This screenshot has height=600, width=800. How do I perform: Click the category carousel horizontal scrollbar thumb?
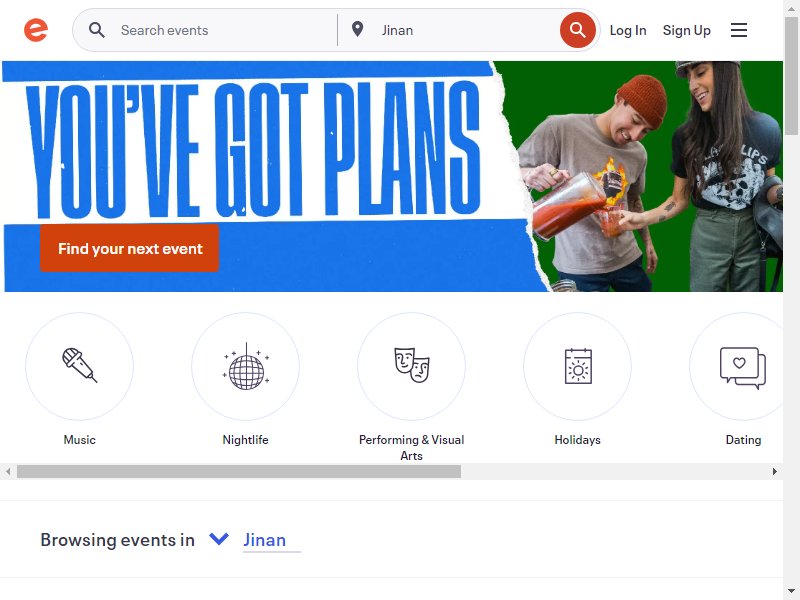pos(239,471)
